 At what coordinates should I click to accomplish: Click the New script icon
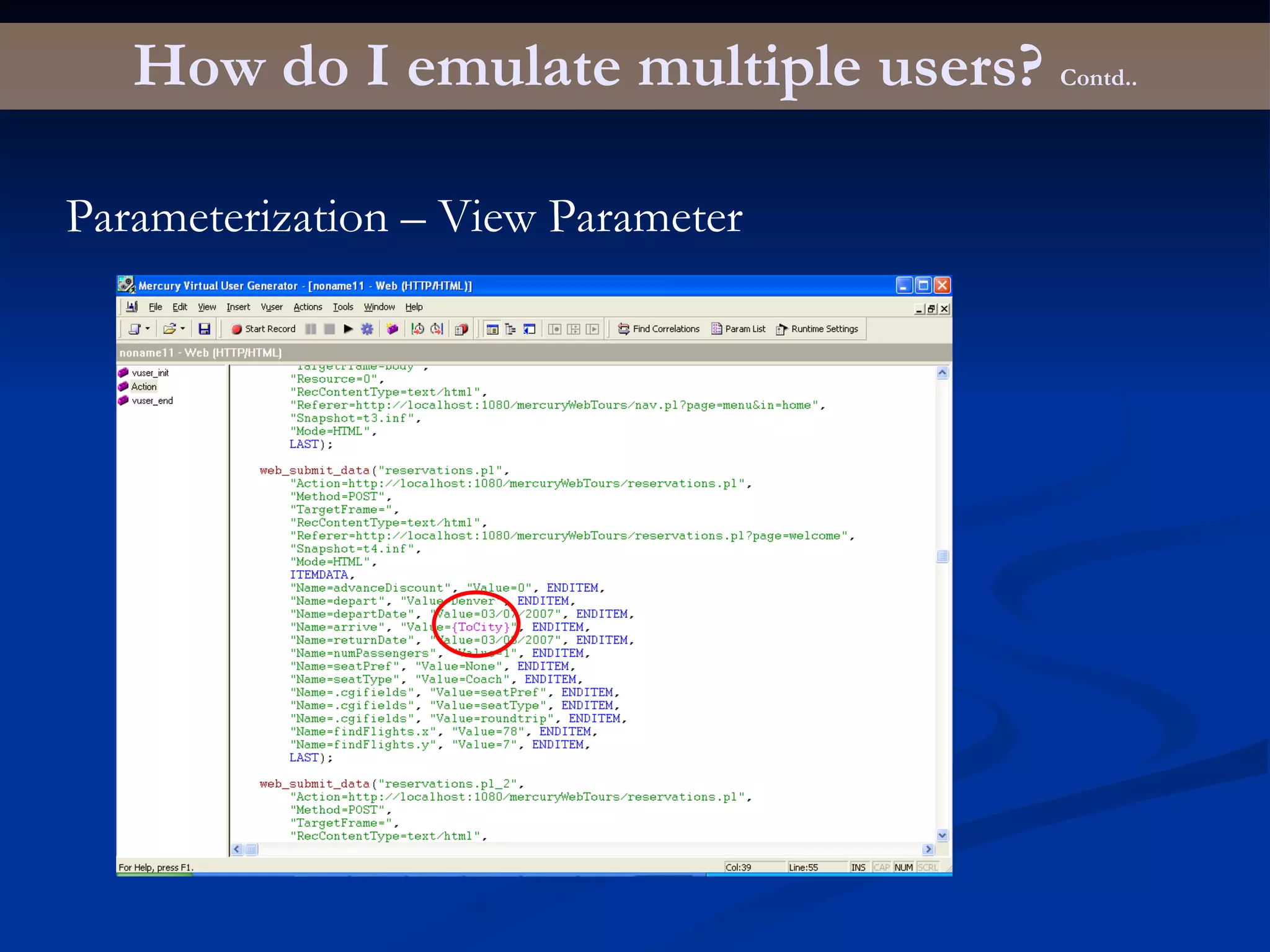134,329
